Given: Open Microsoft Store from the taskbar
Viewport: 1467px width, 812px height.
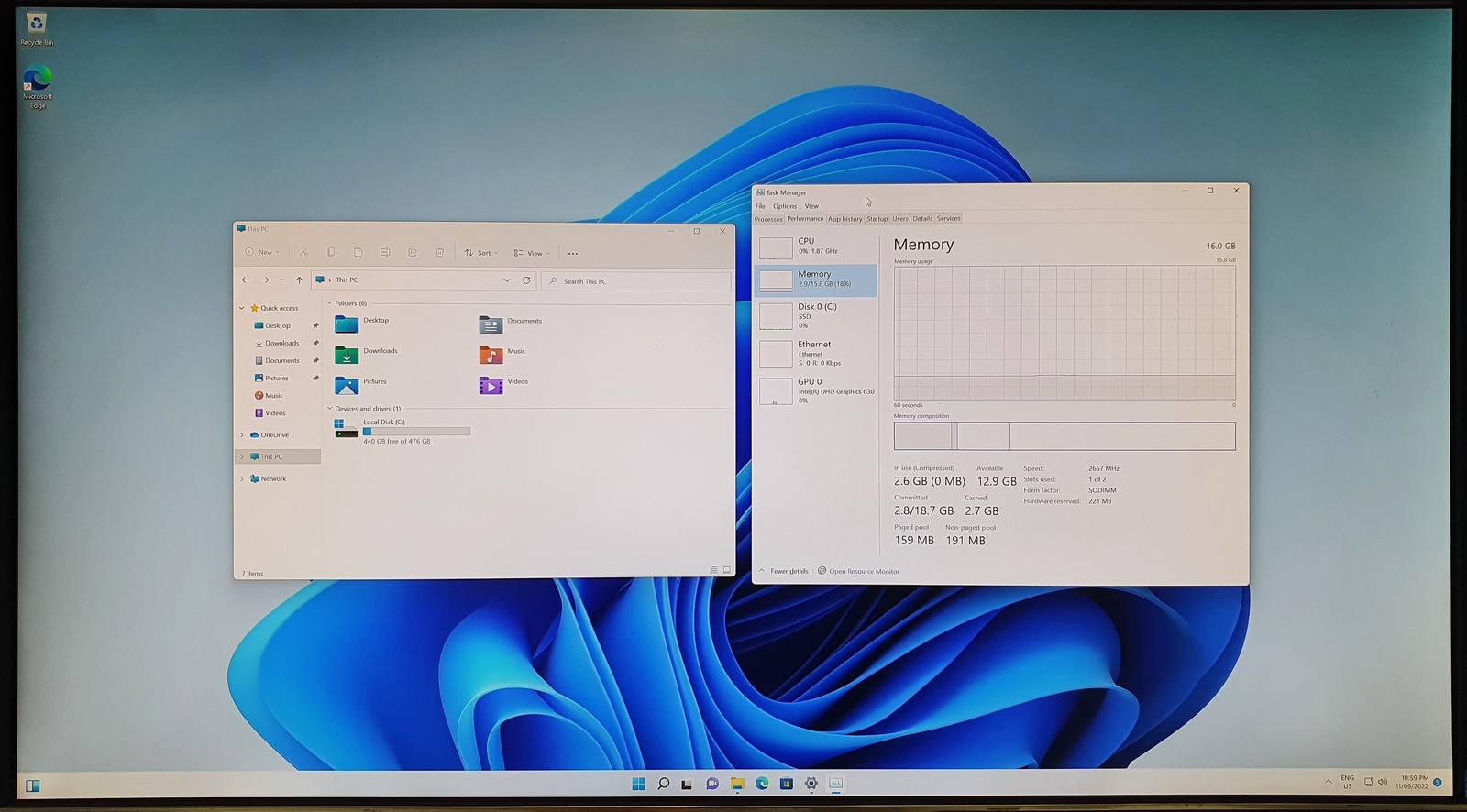Looking at the screenshot, I should tap(786, 784).
